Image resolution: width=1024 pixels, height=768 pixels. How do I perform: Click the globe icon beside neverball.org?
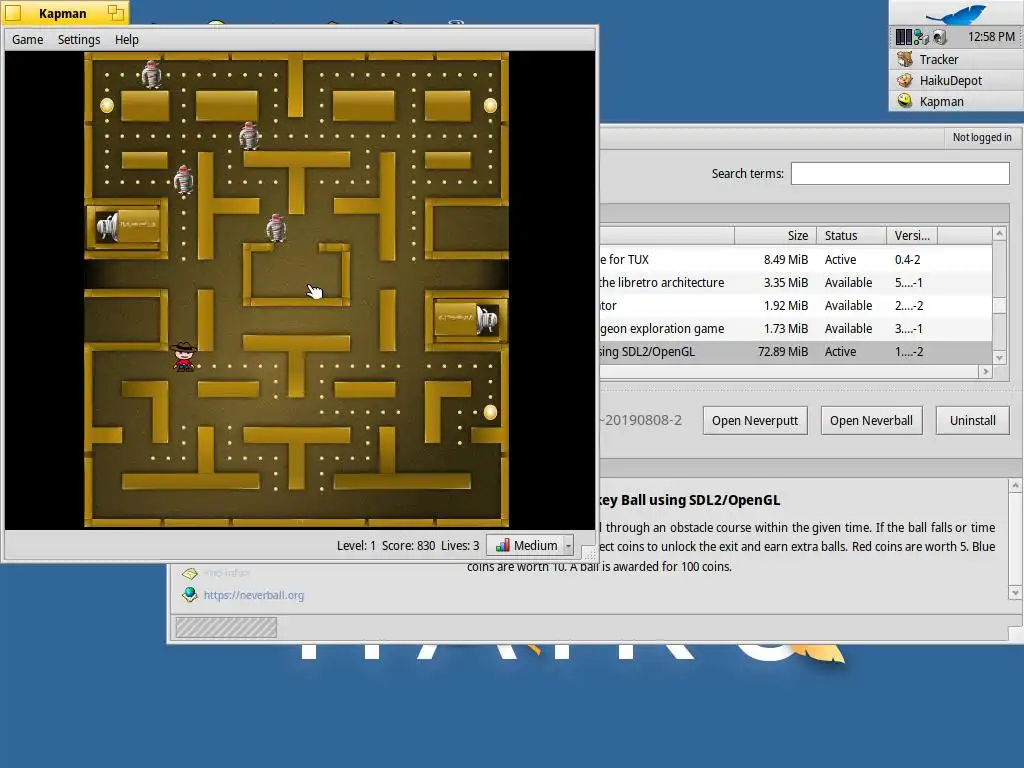coord(190,594)
